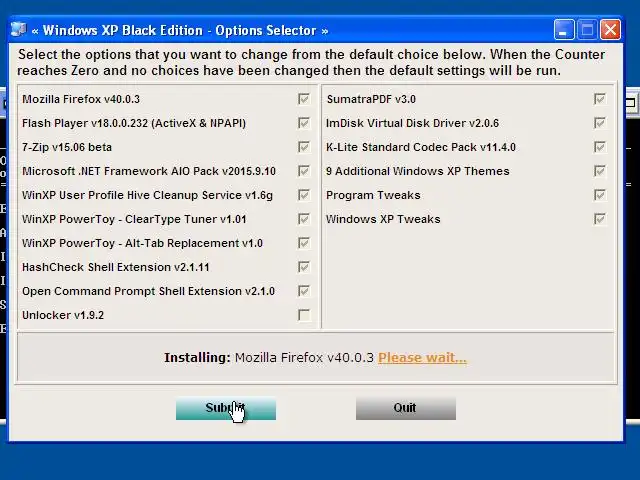Click the 'Windows XP Tweaks' label
Image resolution: width=640 pixels, height=480 pixels.
pyautogui.click(x=383, y=219)
